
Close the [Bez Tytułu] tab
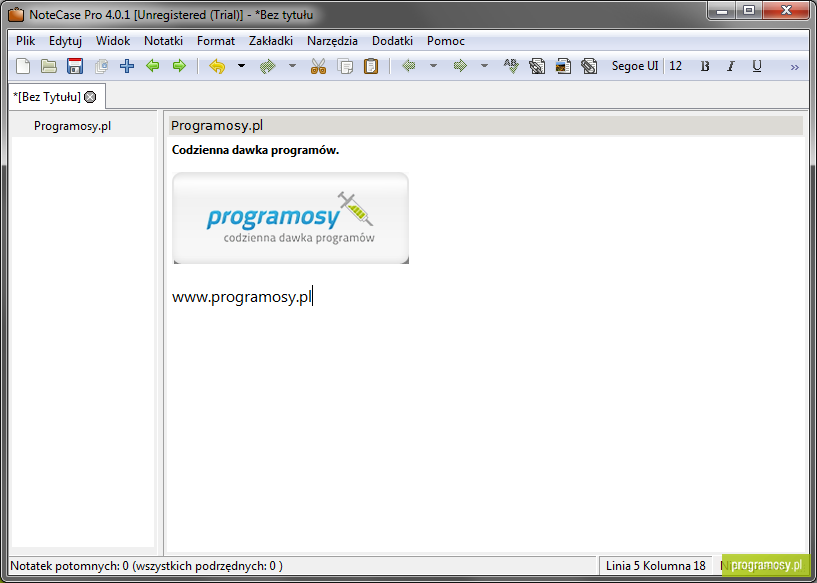90,97
